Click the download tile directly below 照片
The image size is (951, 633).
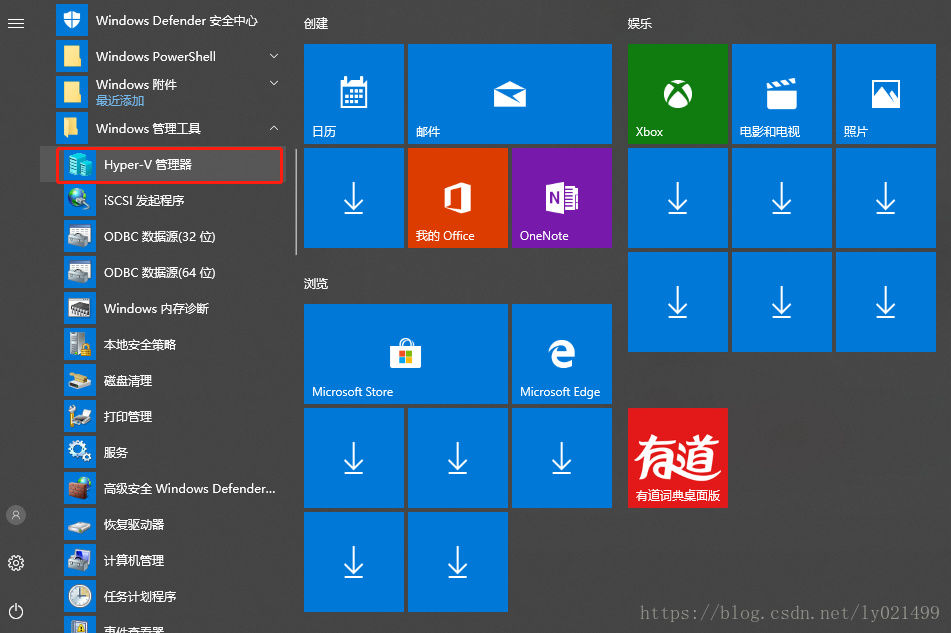pyautogui.click(x=885, y=198)
